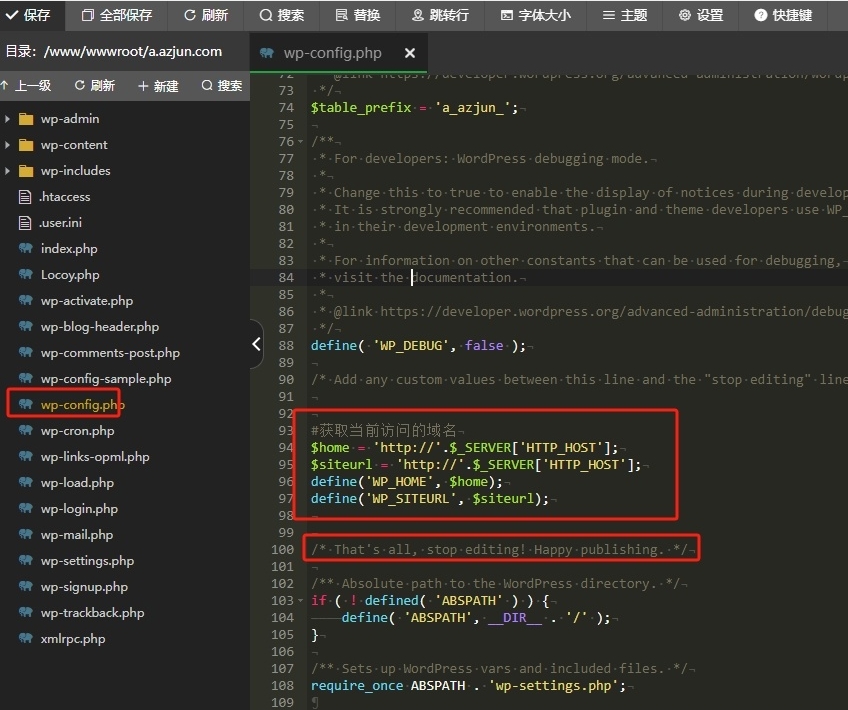Click the line defining WP_SITEURL
Viewport: 848px width, 710px height.
click(430, 499)
